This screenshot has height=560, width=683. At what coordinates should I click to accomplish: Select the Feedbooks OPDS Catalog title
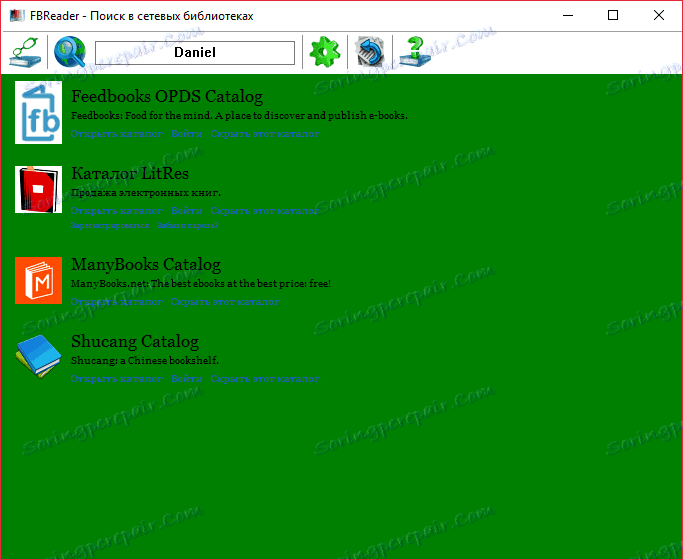click(x=167, y=97)
